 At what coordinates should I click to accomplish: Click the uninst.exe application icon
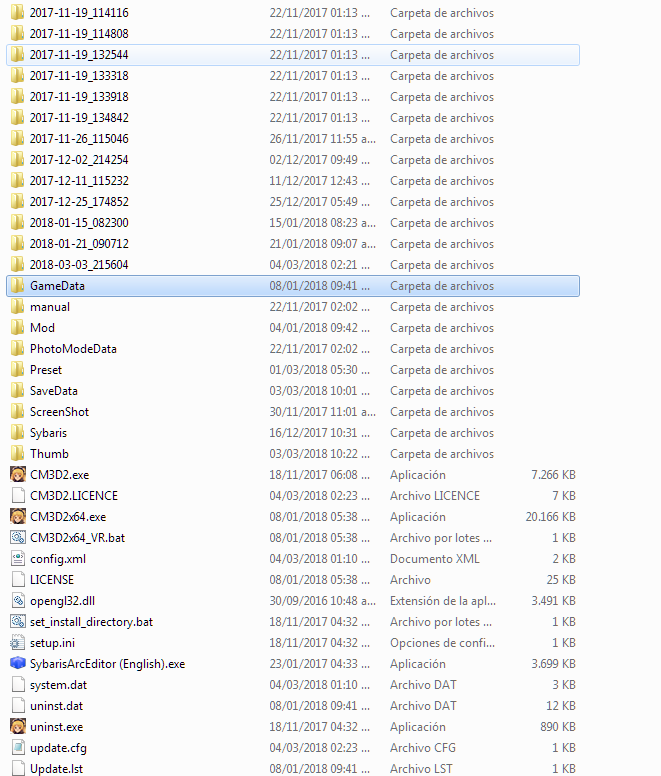[18, 727]
